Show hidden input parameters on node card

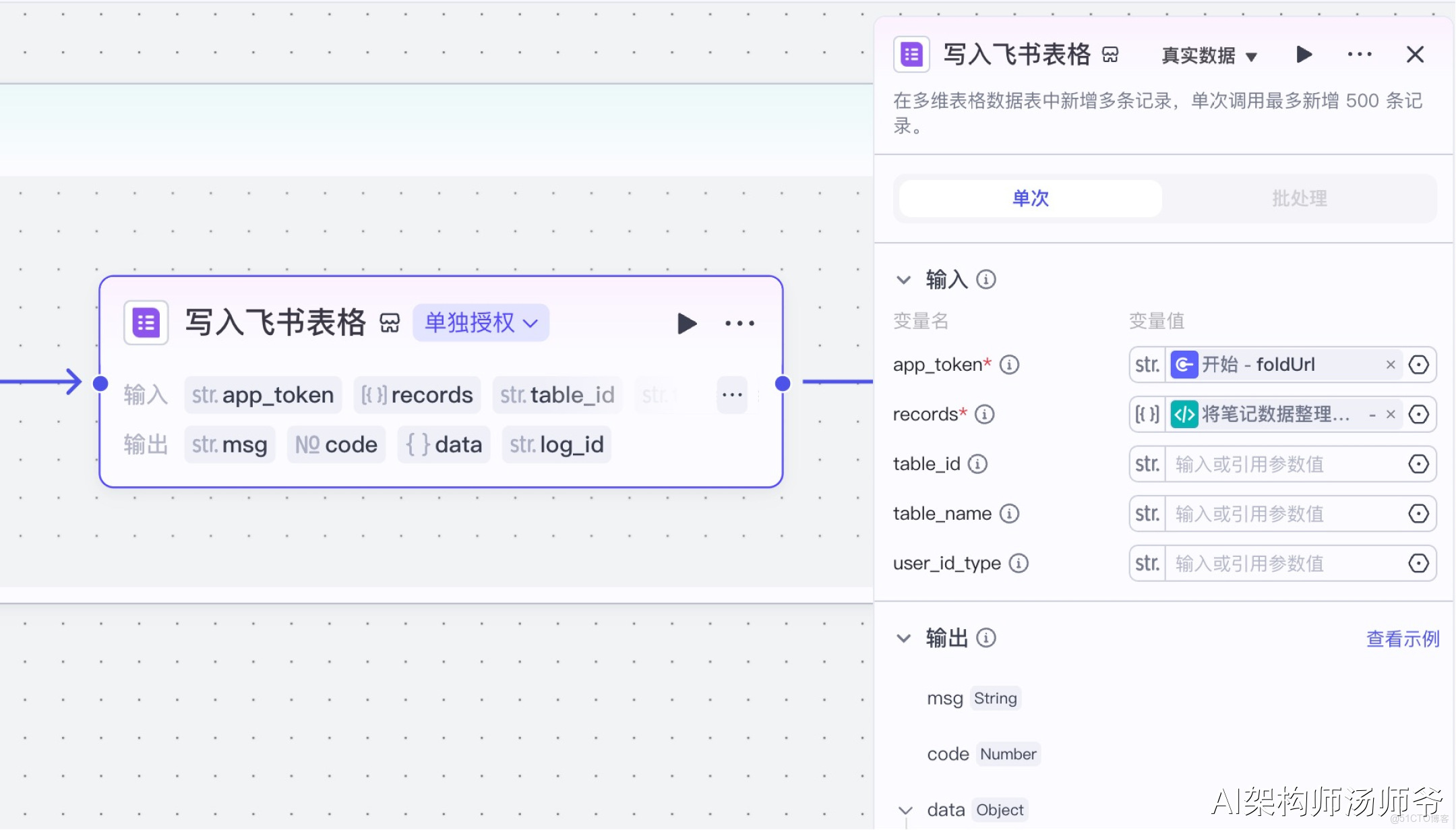[x=732, y=394]
